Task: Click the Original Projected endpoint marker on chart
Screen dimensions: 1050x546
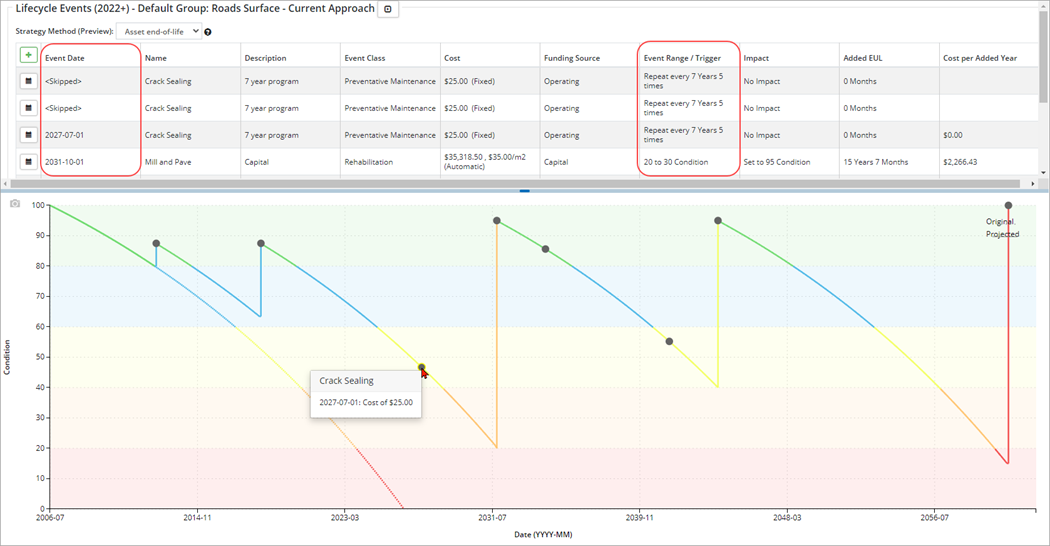Action: [x=1008, y=206]
